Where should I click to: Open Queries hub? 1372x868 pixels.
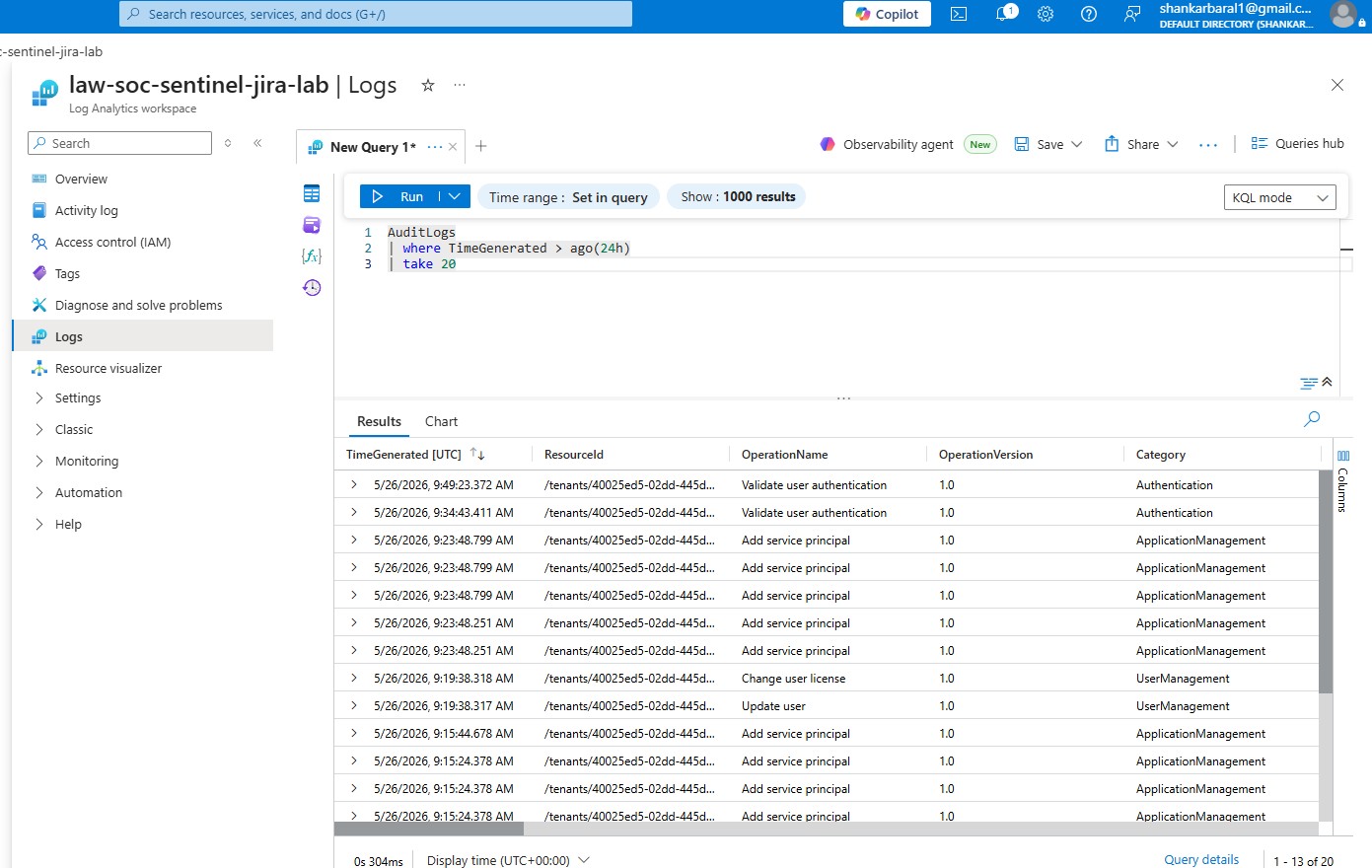[x=1297, y=144]
